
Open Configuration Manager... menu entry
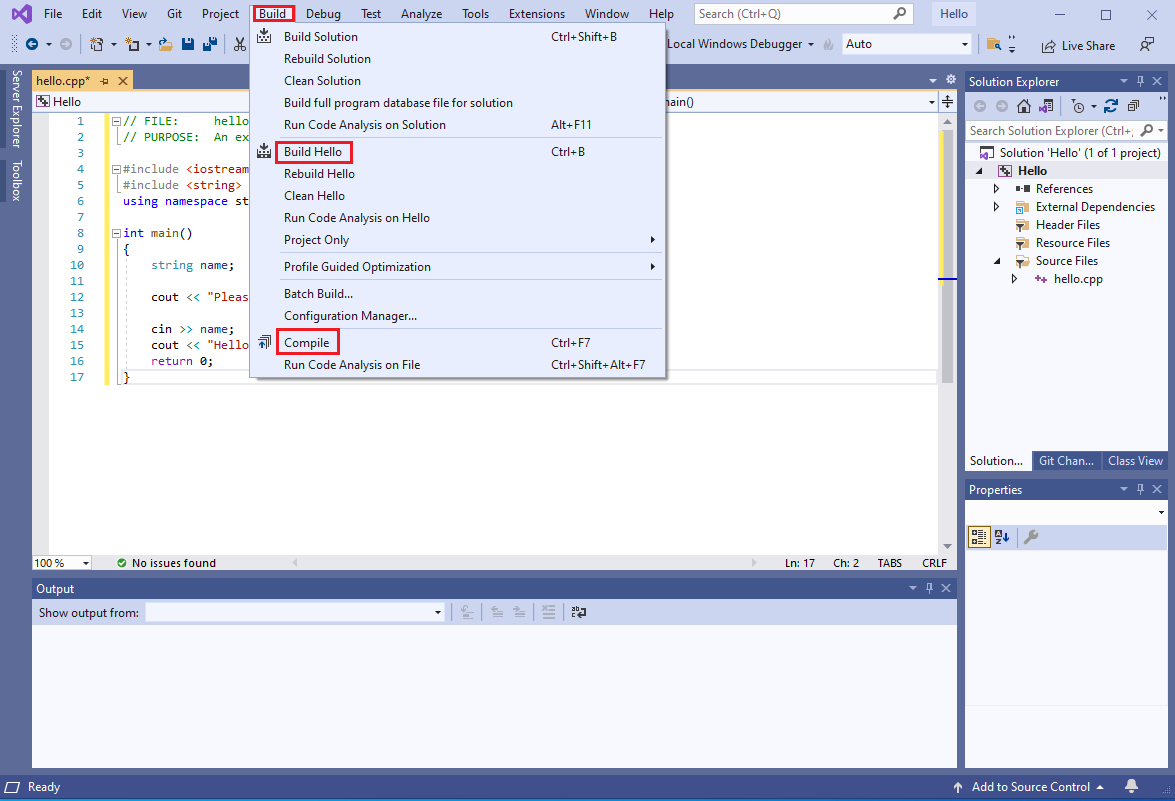(457, 315)
